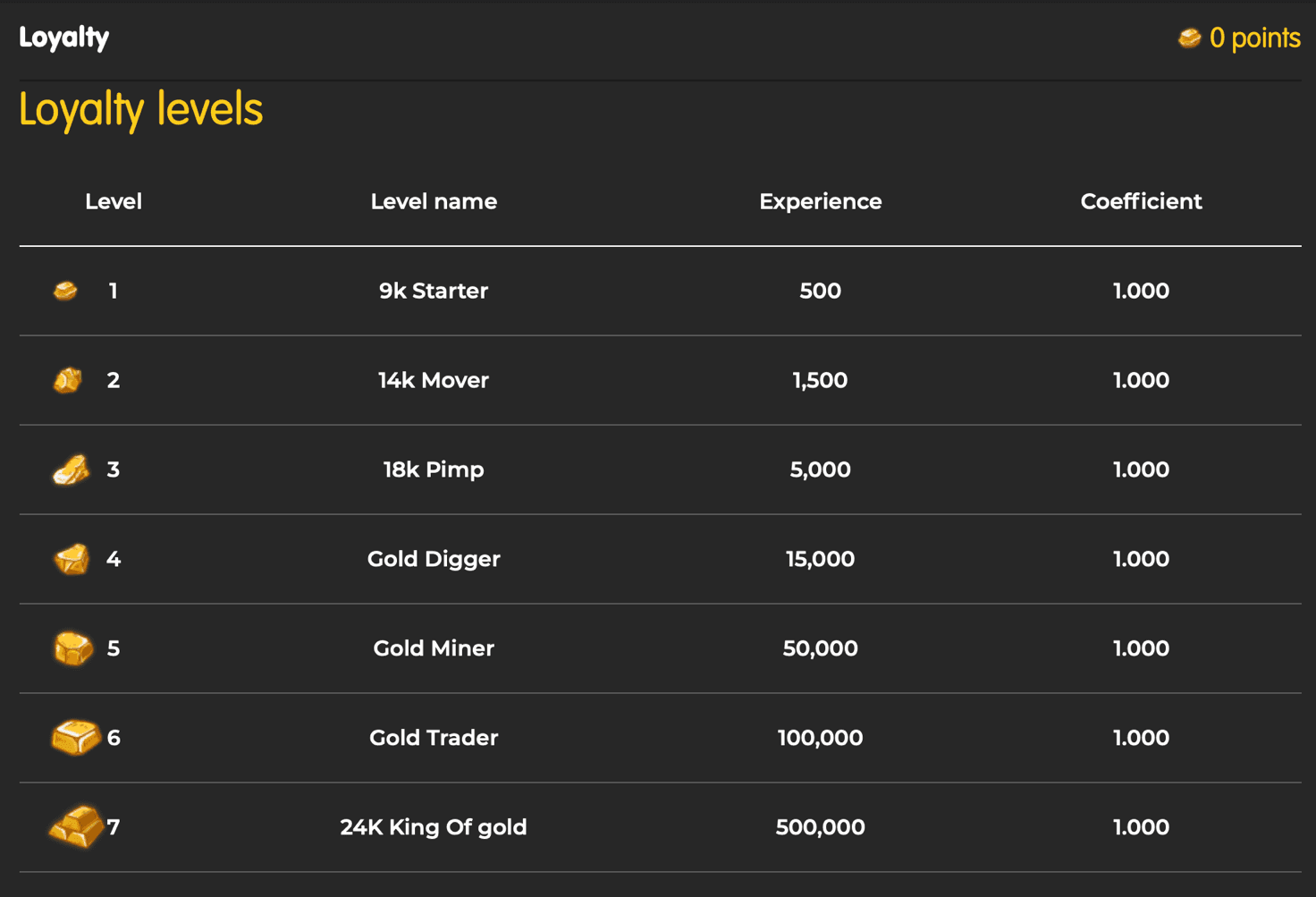1316x897 pixels.
Task: Select the level 5 gold block icon
Action: (x=73, y=648)
